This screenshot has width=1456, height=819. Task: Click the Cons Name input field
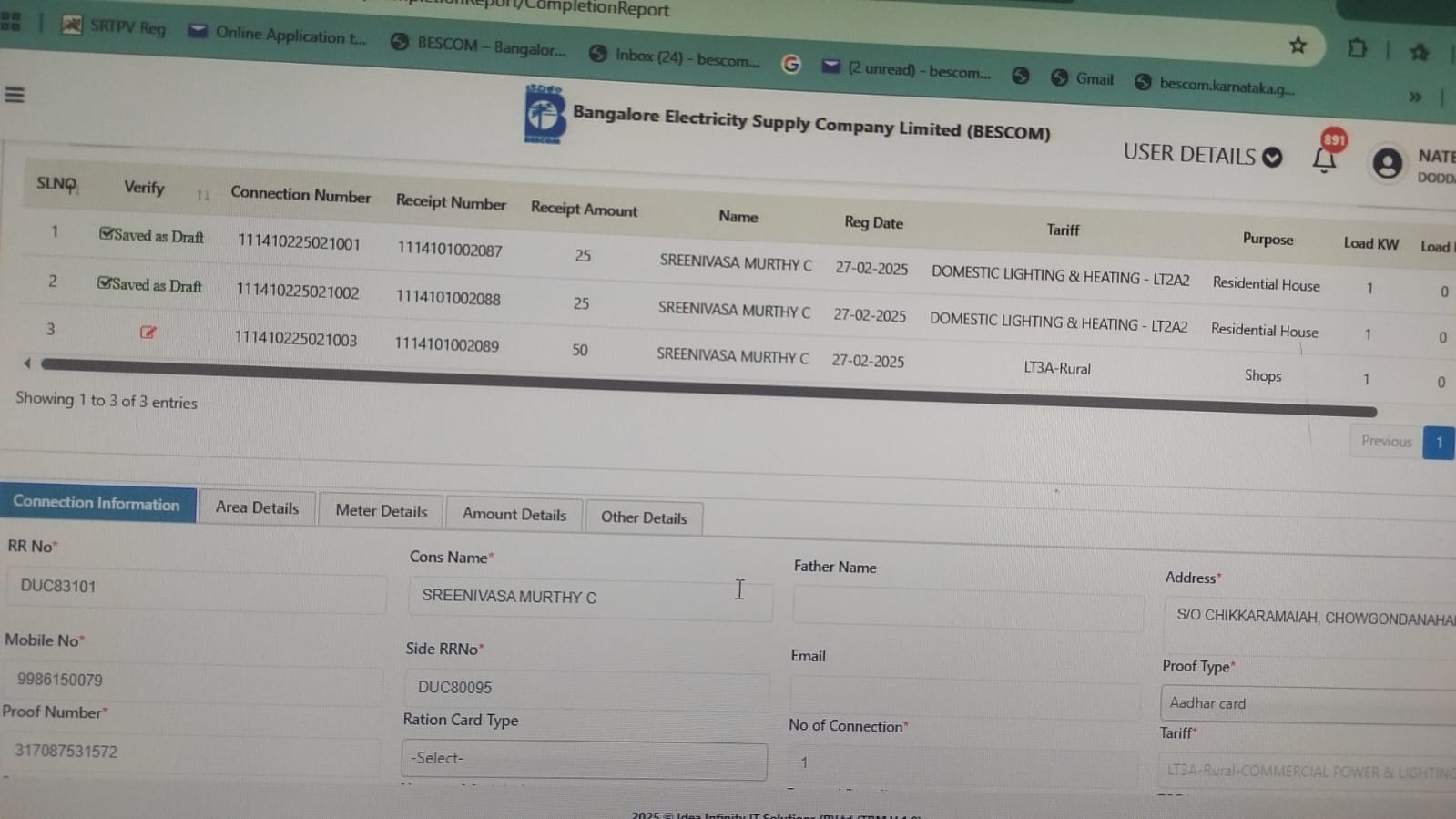coord(590,598)
